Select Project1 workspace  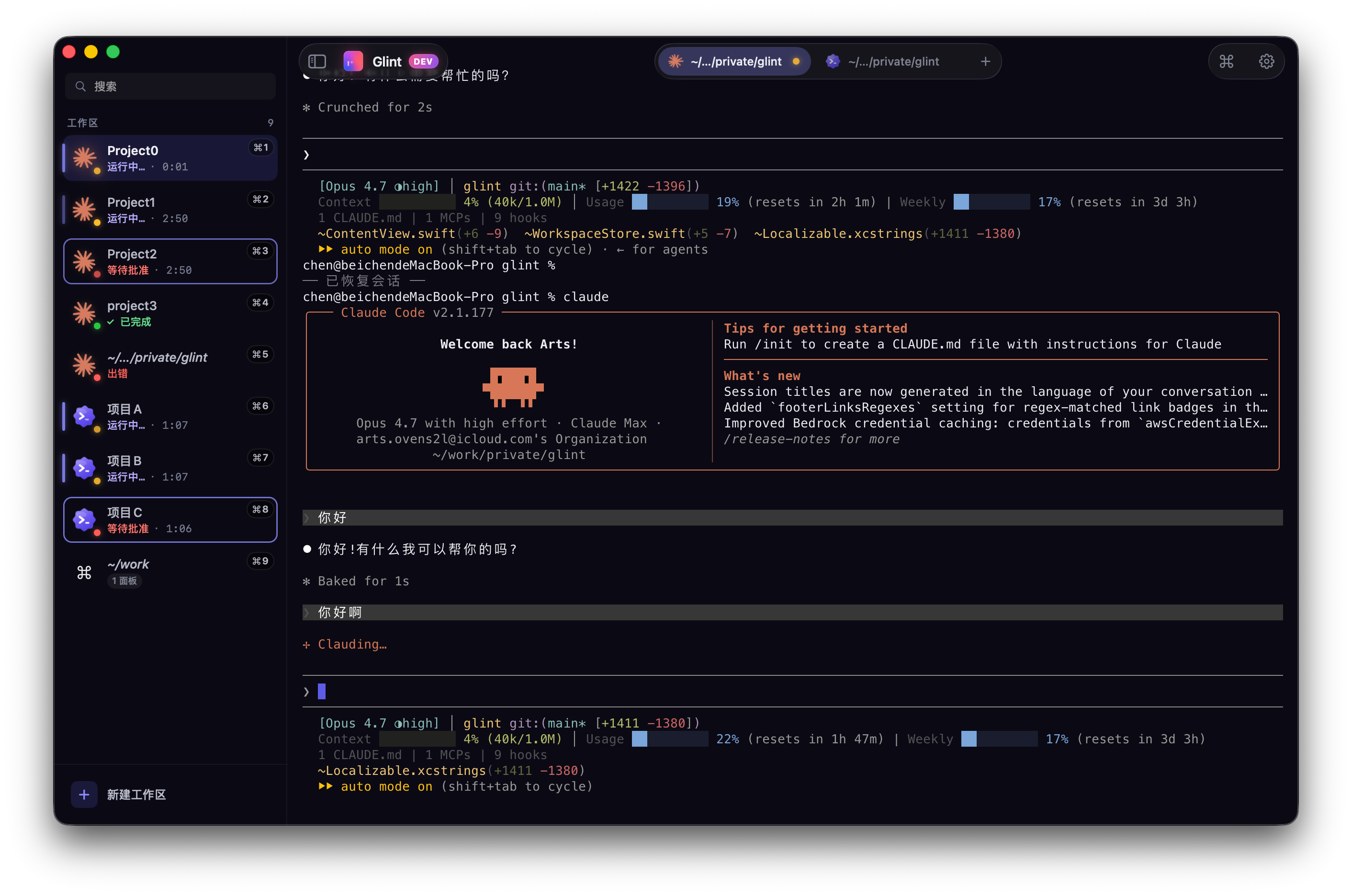pyautogui.click(x=170, y=210)
